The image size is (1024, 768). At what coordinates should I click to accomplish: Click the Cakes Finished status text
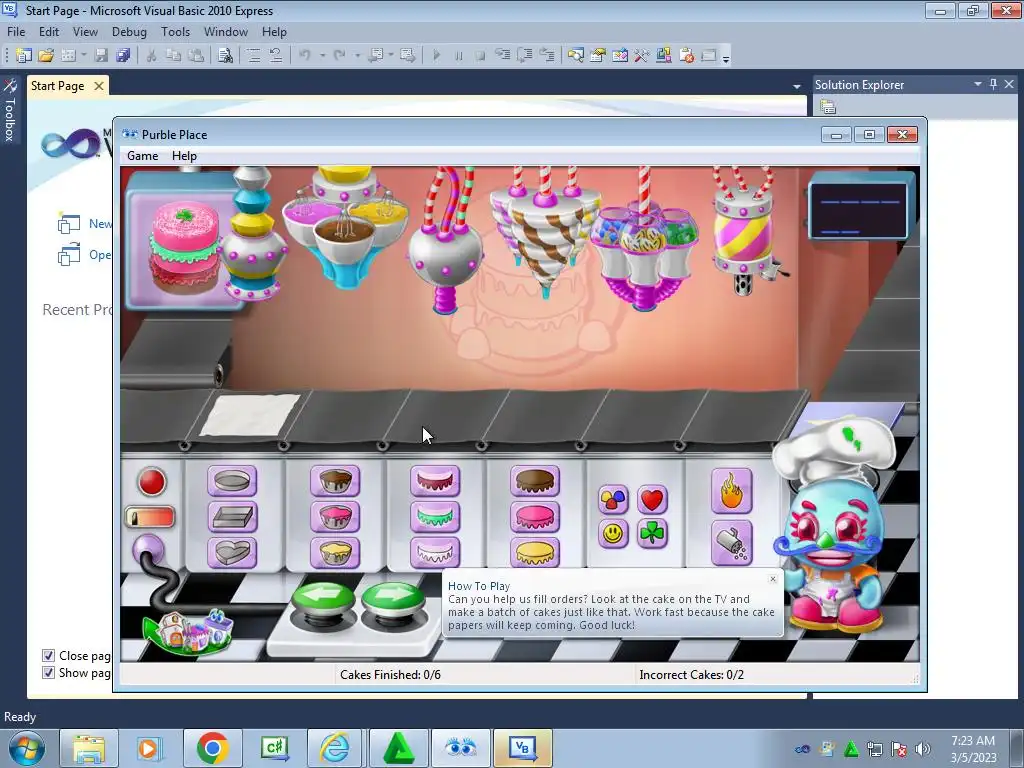click(390, 675)
